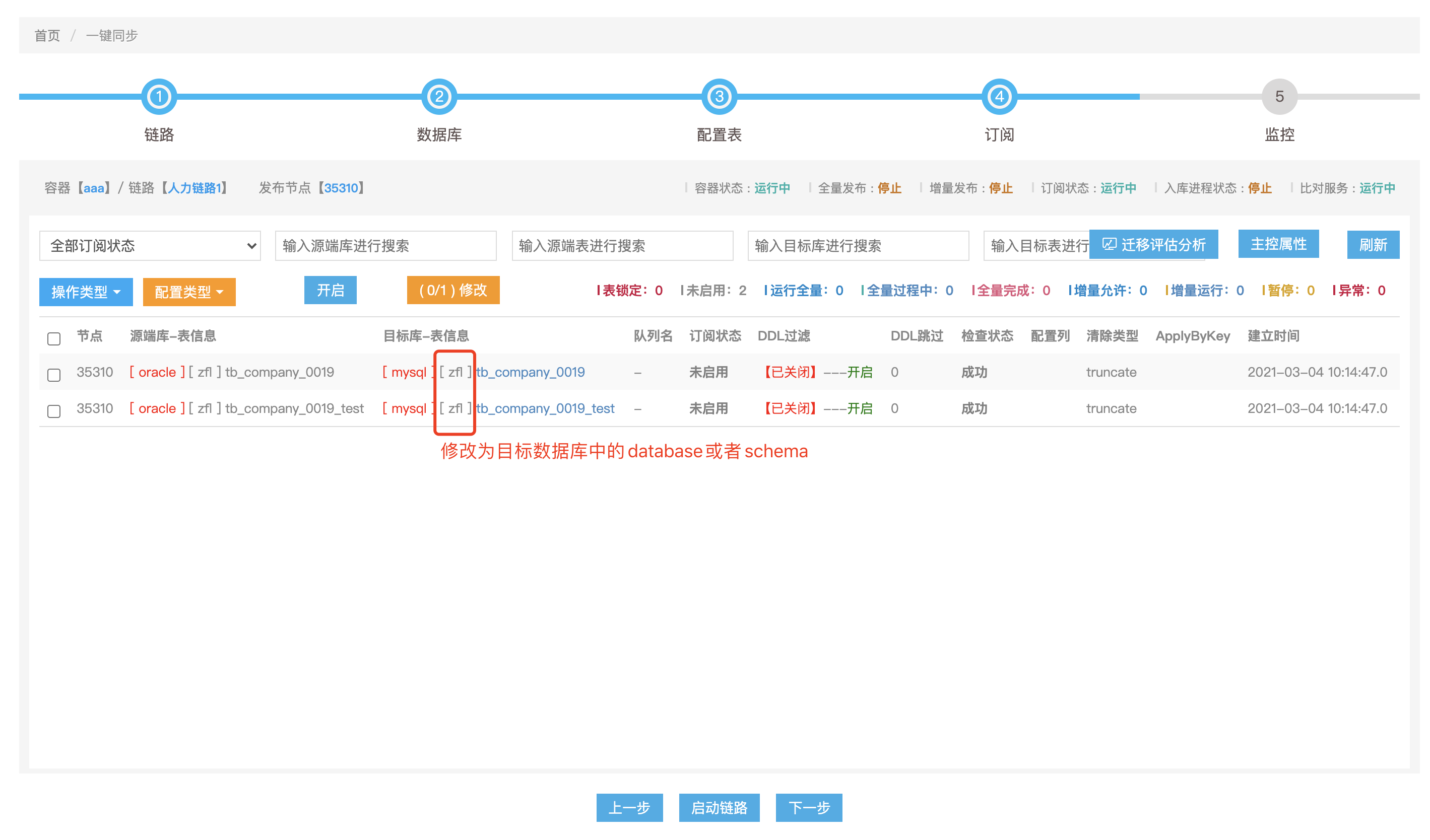This screenshot has width=1430, height=840.
Task: Click step 5 监控 circle icon
Action: (1280, 97)
